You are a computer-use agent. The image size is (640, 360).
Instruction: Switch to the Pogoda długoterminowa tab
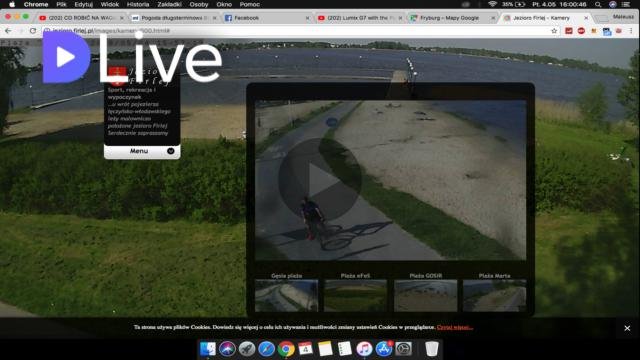(x=174, y=18)
